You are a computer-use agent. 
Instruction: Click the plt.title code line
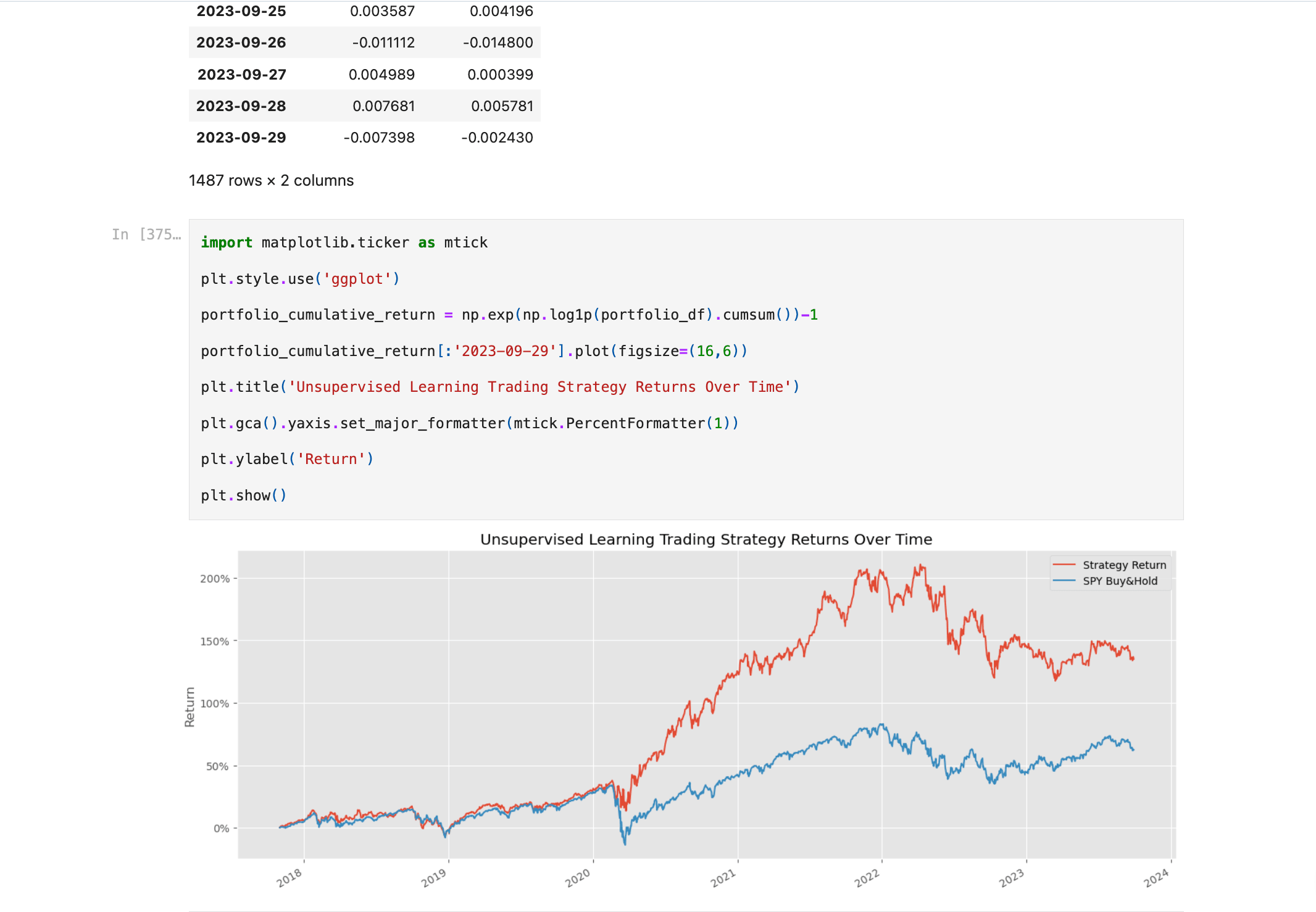(499, 387)
